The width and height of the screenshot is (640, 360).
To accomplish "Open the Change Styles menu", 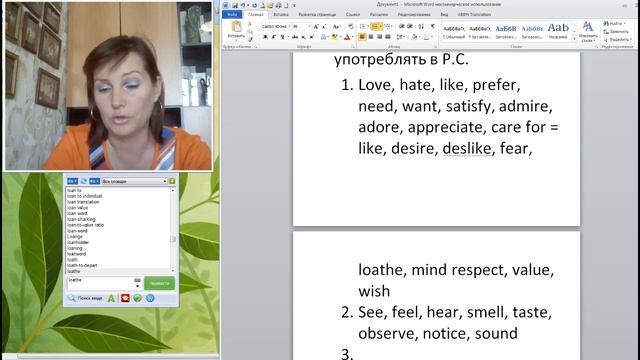I will pos(588,32).
